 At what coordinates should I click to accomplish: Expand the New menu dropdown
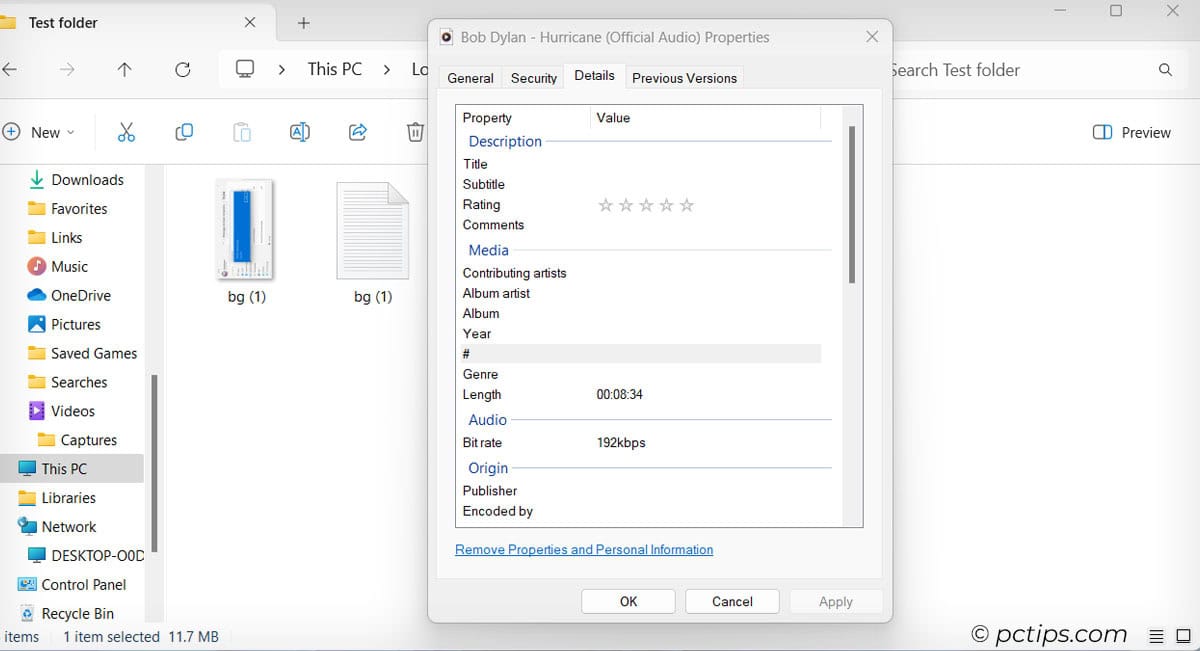[42, 131]
